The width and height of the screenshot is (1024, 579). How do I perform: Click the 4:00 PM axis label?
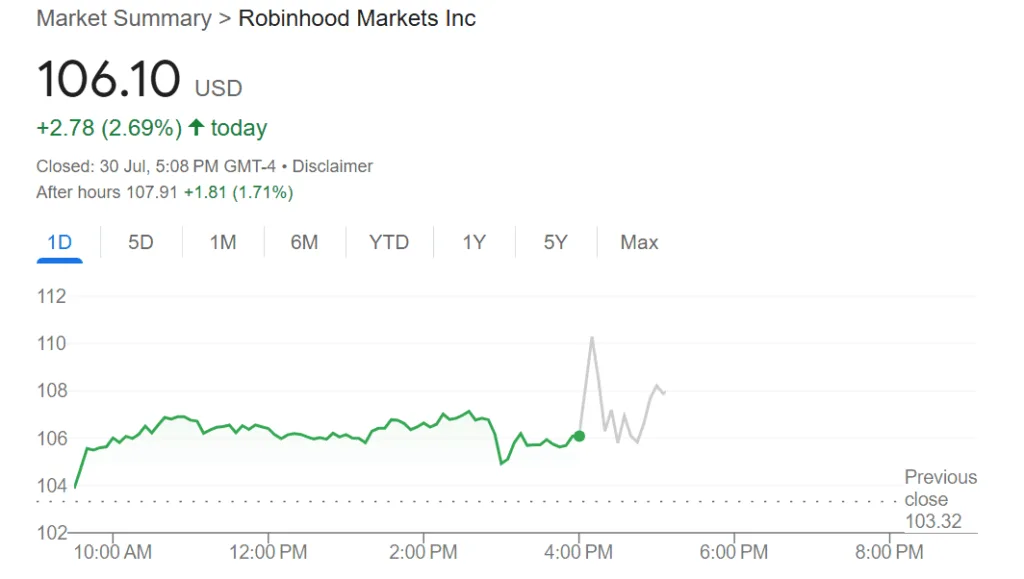[579, 551]
